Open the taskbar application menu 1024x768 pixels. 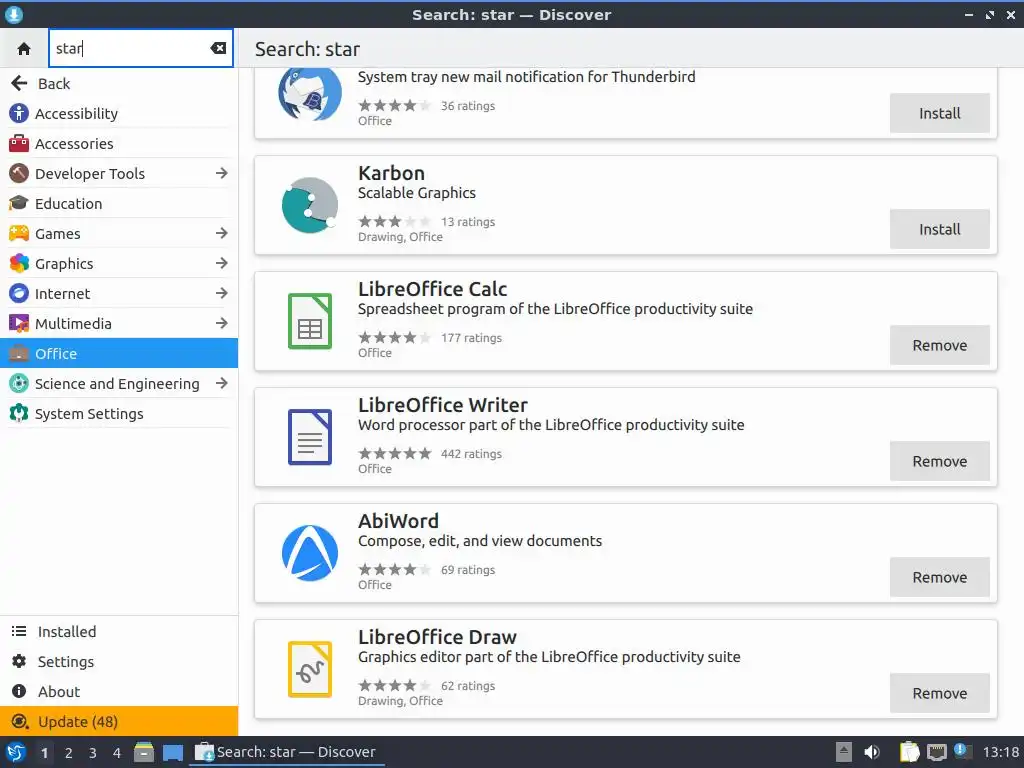tap(16, 752)
